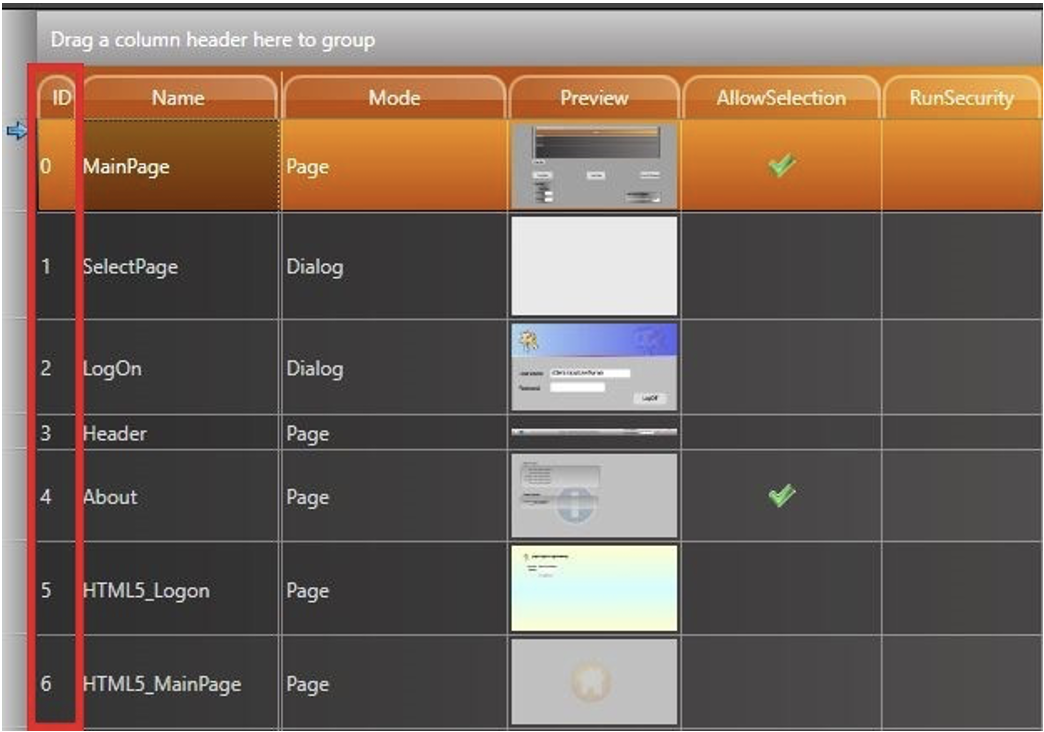Click the group-by column header drop area
The image size is (1044, 732).
click(540, 41)
